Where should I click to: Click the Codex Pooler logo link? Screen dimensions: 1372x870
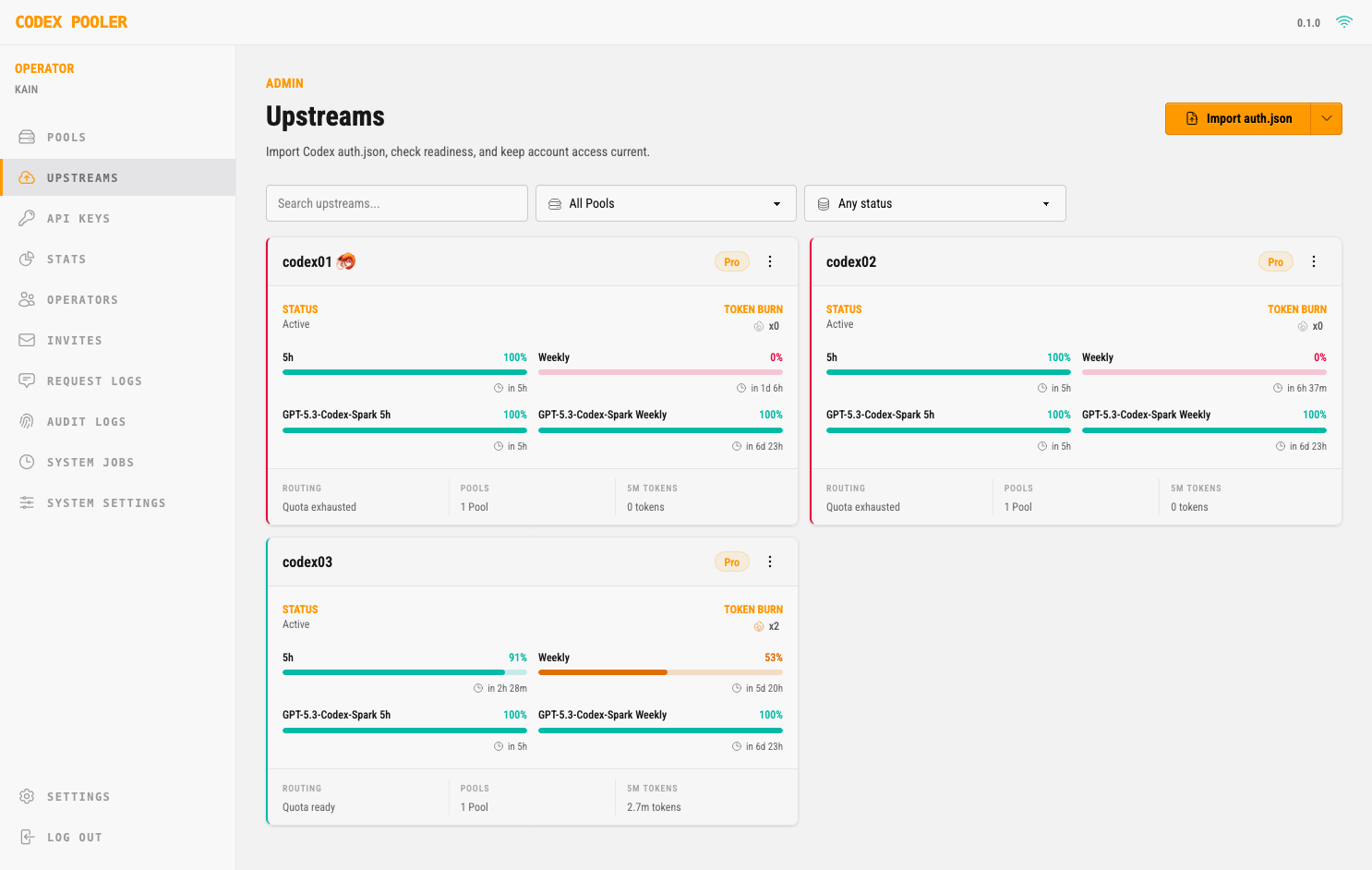71,22
